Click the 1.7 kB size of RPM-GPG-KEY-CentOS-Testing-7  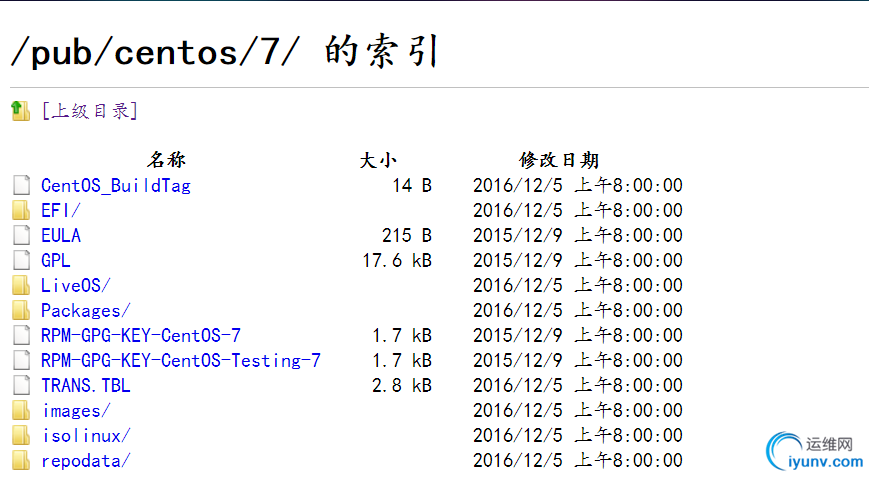(x=402, y=360)
